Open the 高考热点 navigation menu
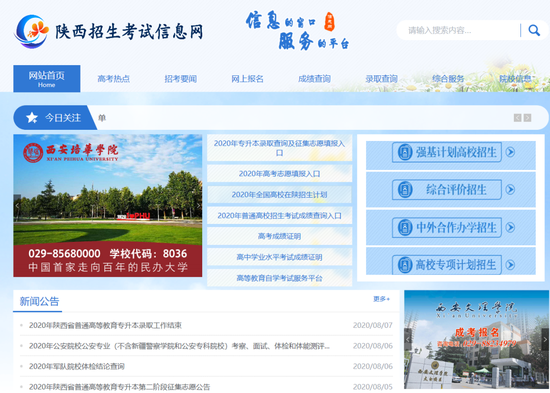The width and height of the screenshot is (550, 393). click(x=114, y=79)
